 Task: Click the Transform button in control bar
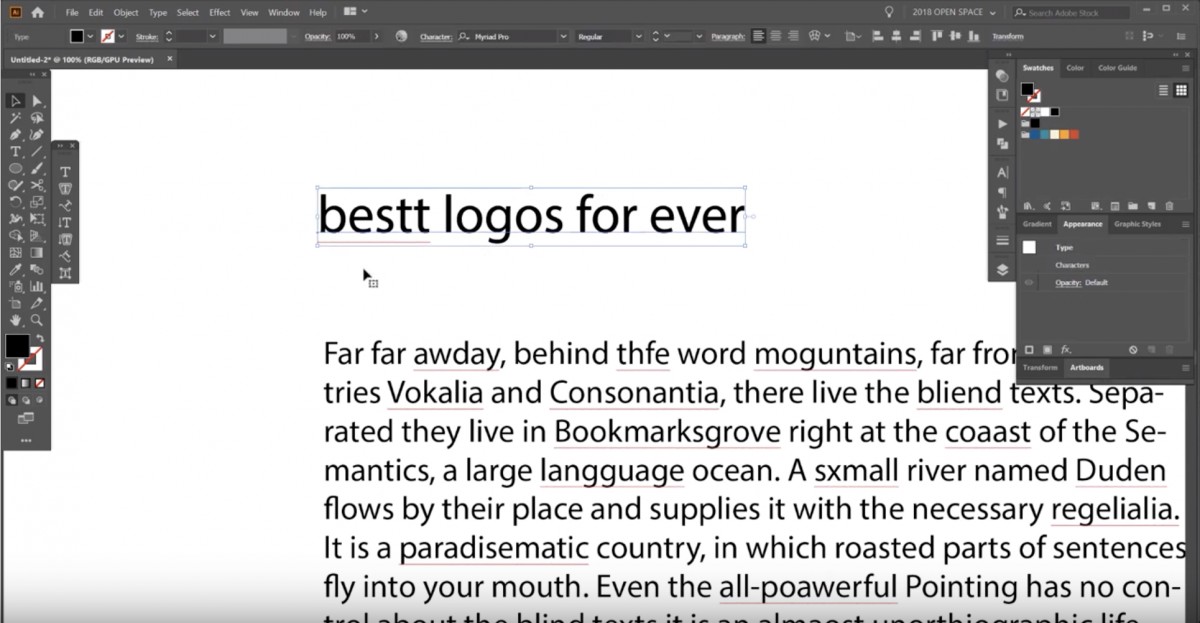pyautogui.click(x=1008, y=36)
